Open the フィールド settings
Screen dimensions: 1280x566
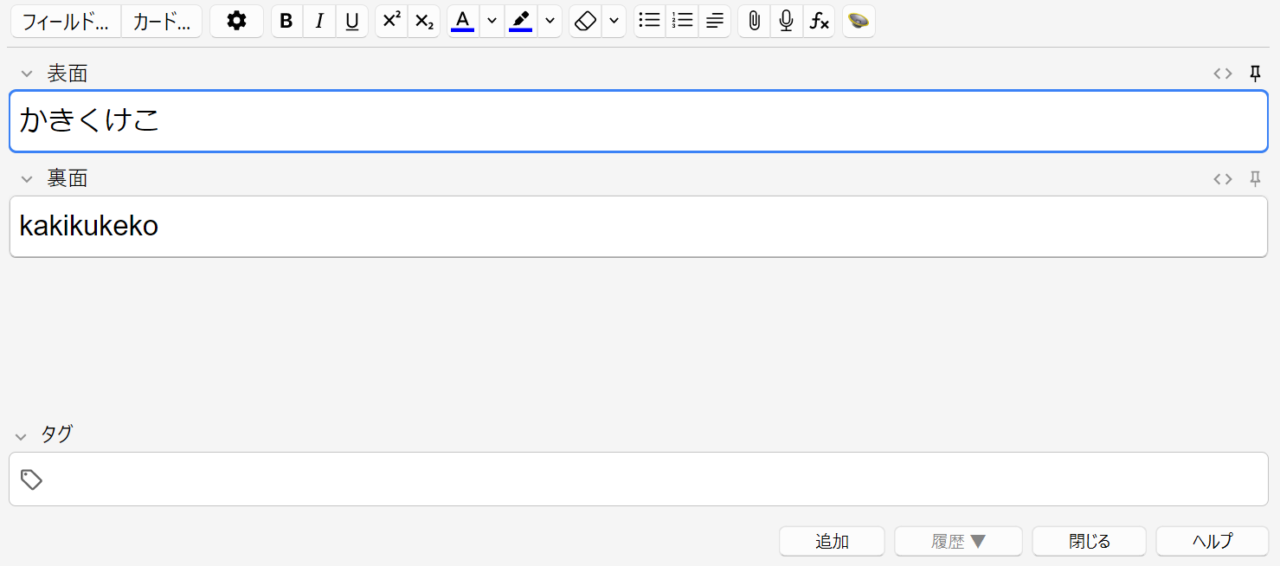pos(65,21)
